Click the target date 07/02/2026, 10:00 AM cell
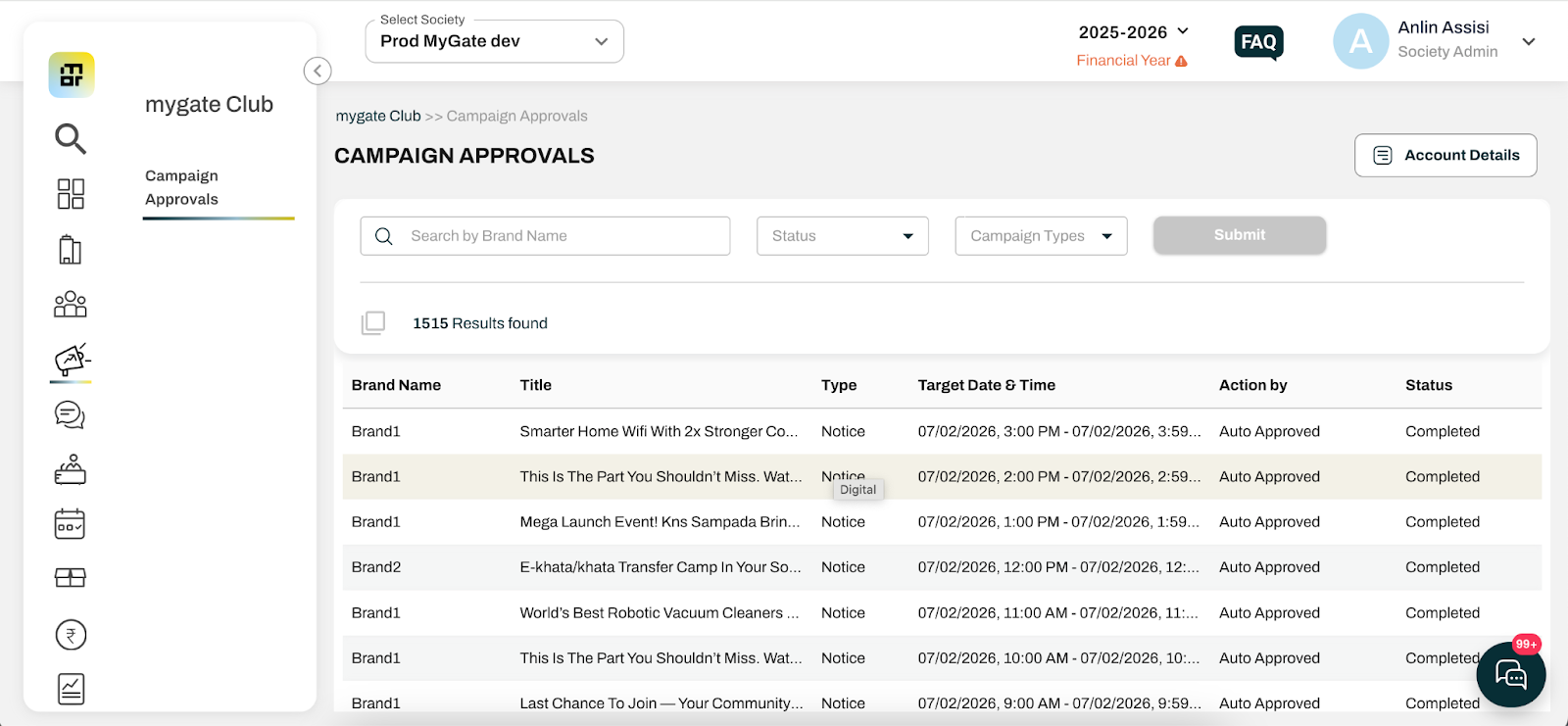This screenshot has height=726, width=1568. pos(1059,658)
